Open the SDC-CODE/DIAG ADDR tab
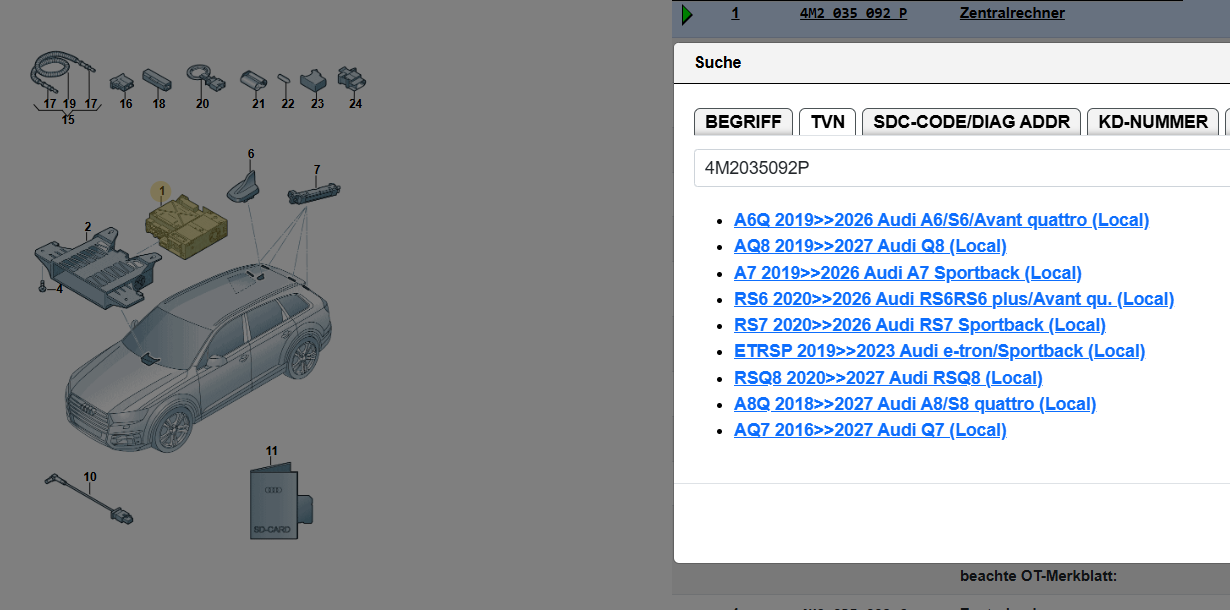The width and height of the screenshot is (1230, 610). tap(971, 122)
